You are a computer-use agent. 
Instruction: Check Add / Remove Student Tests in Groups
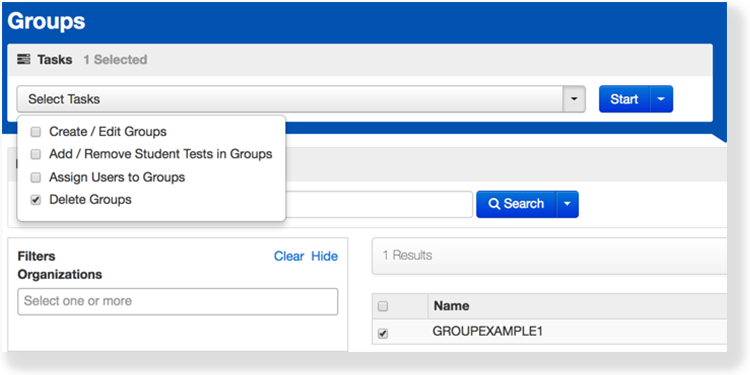pos(35,154)
